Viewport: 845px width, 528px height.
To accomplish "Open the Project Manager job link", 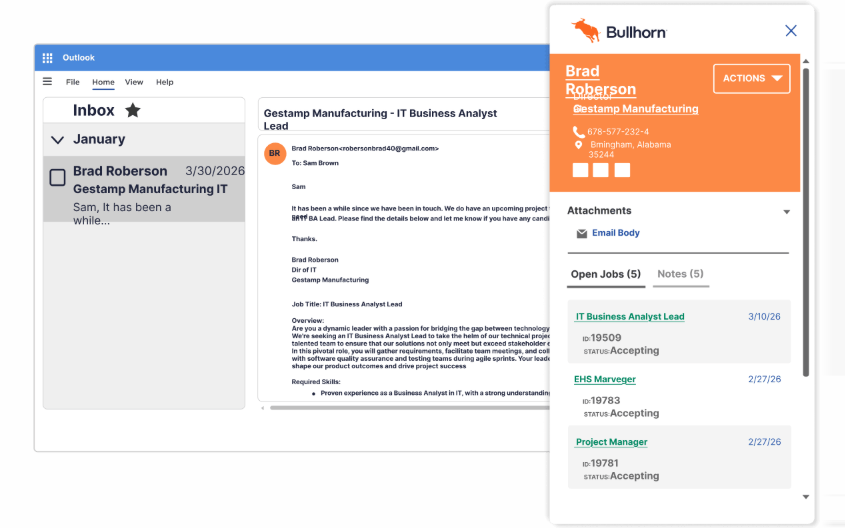I will (x=612, y=442).
